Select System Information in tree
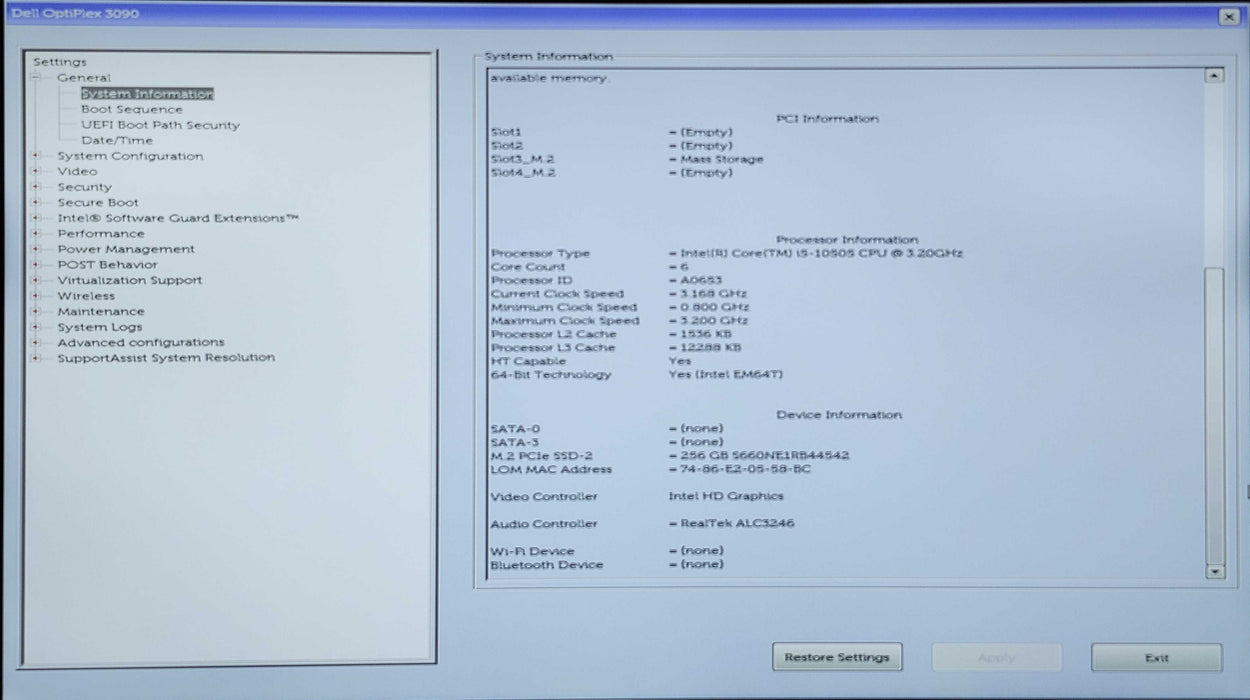1250x700 pixels. (x=147, y=94)
